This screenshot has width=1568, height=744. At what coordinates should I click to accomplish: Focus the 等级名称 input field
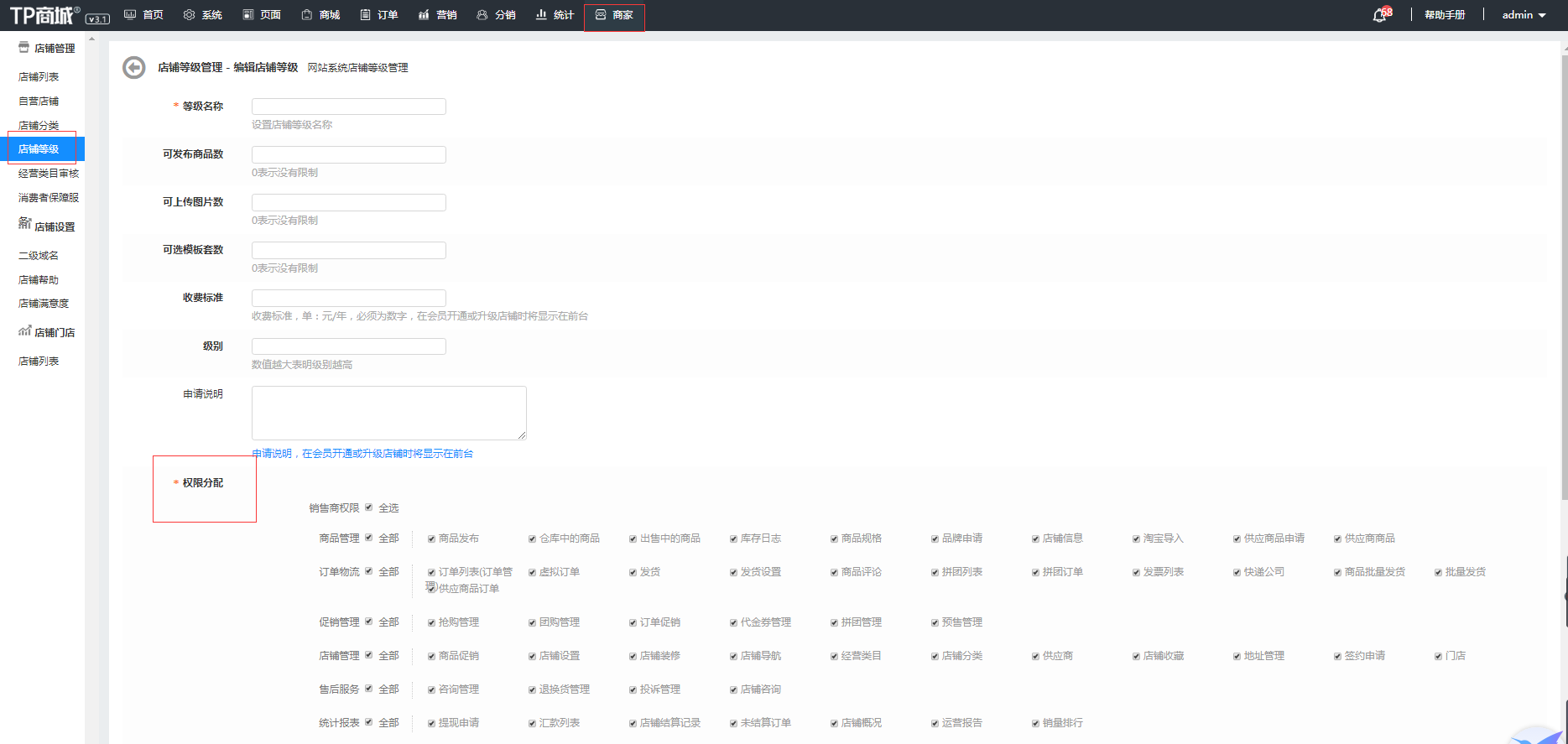(x=348, y=107)
